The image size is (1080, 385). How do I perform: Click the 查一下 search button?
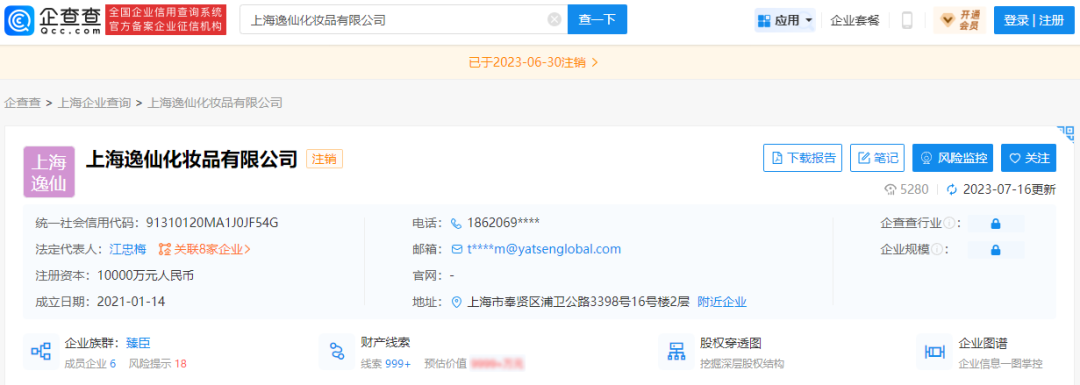click(x=597, y=20)
